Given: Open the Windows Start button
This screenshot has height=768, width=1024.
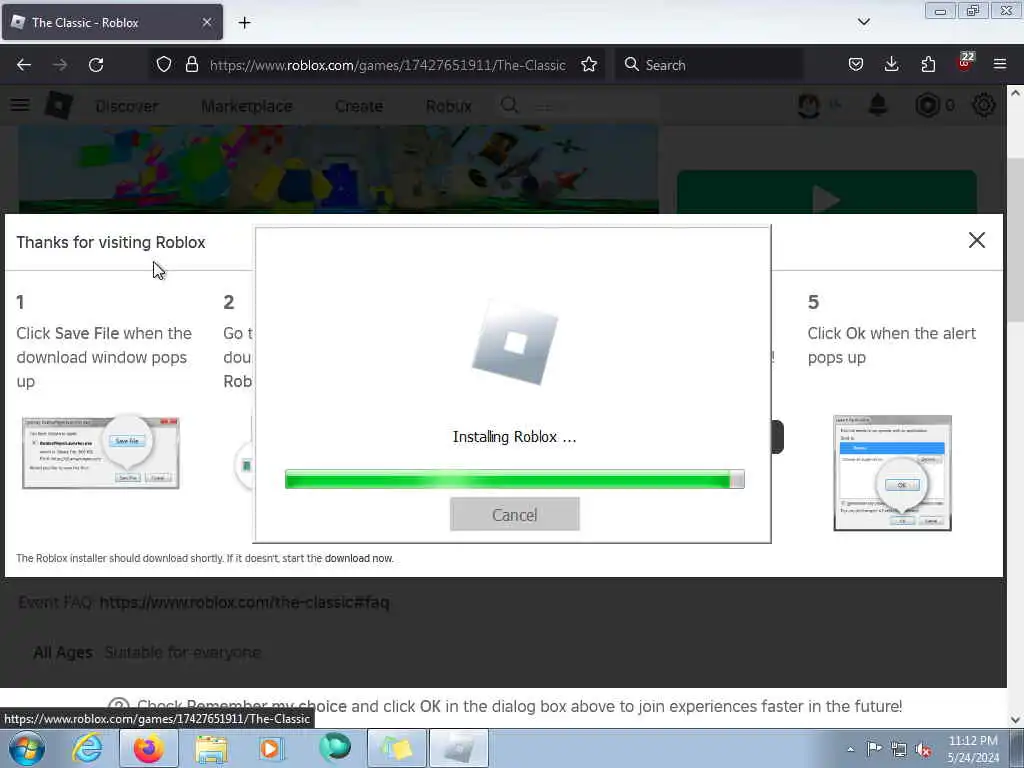Looking at the screenshot, I should pos(27,748).
